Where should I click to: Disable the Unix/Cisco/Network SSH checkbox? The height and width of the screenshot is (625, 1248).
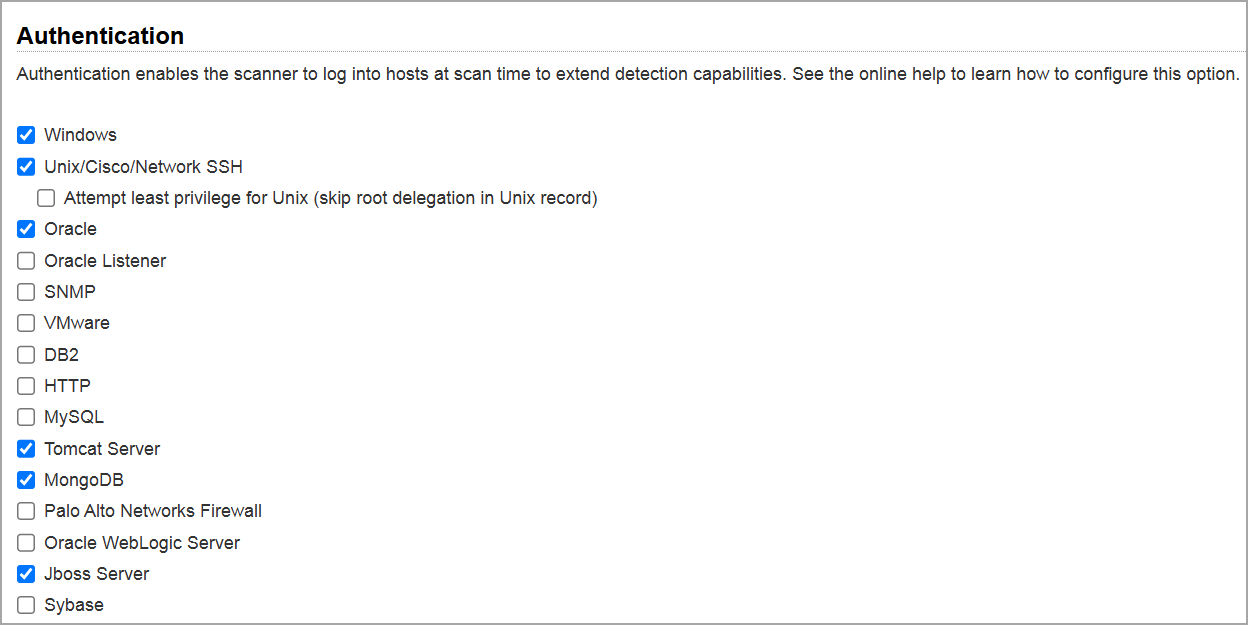pos(25,166)
